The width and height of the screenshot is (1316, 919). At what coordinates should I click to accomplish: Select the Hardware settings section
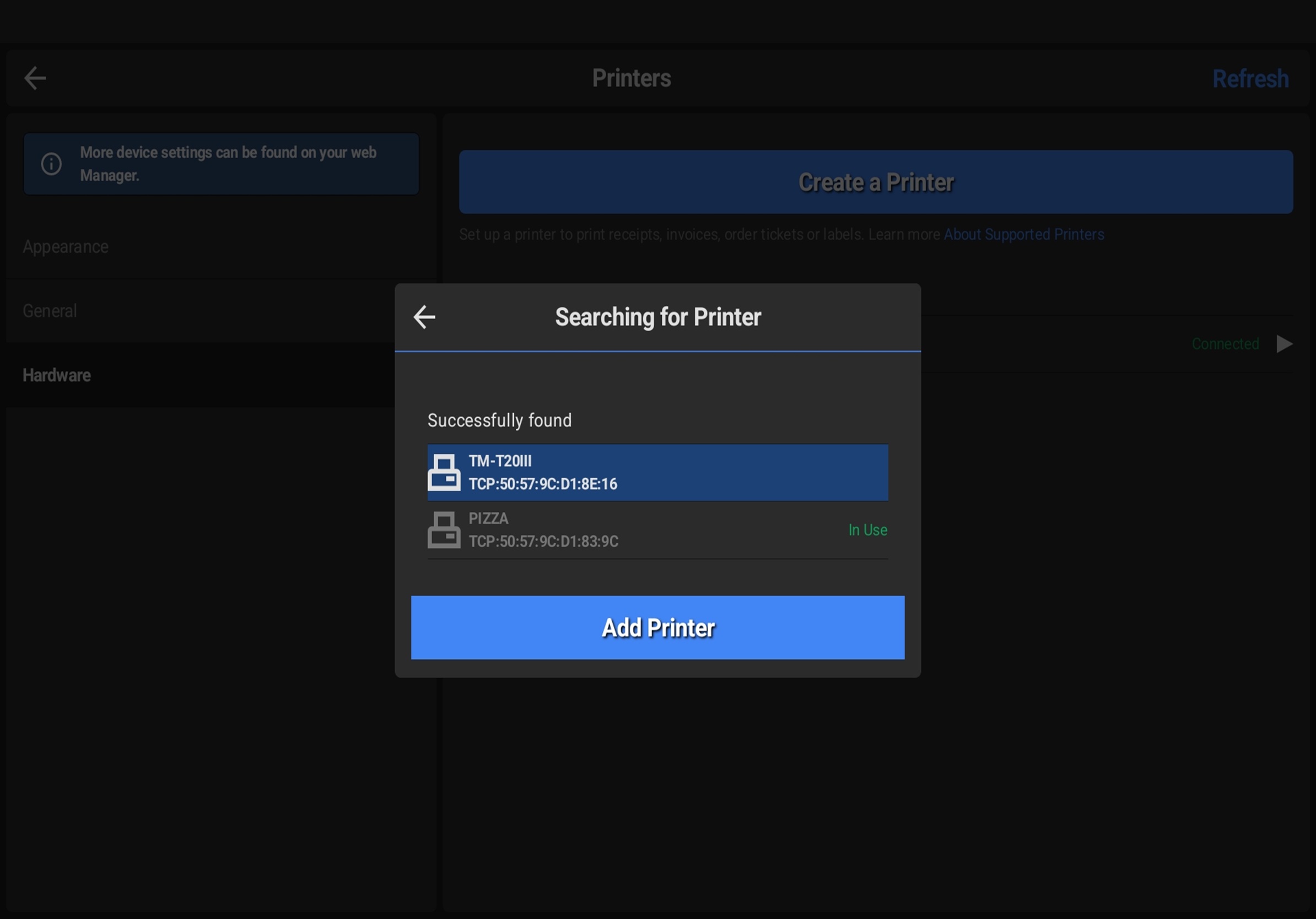coord(57,375)
